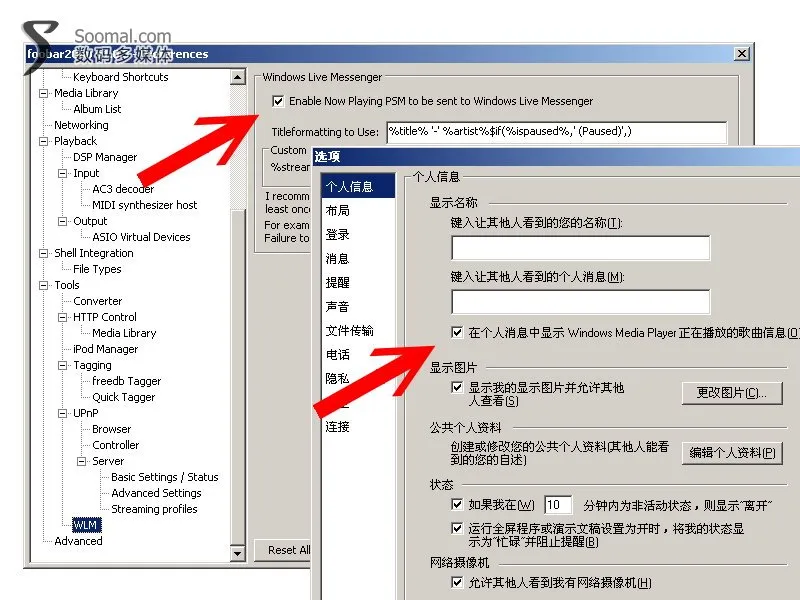Collapse the Media Library tree node

[x=44, y=93]
